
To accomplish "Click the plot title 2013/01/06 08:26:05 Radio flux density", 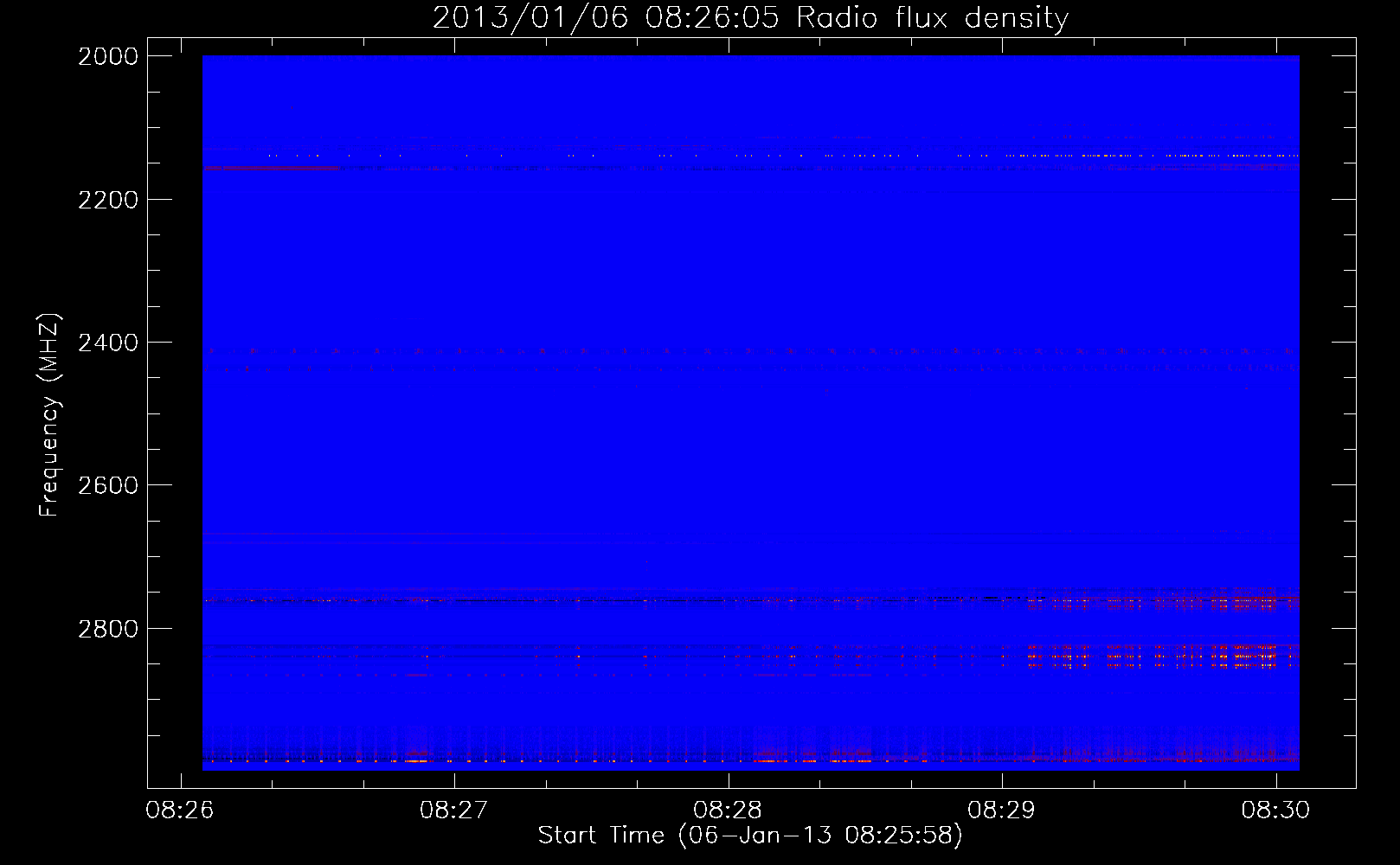I will click(x=750, y=18).
